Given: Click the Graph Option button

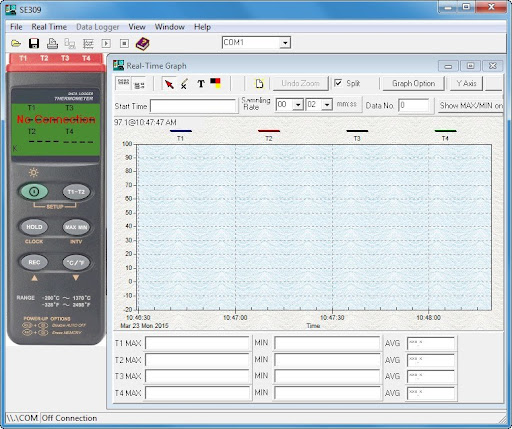Looking at the screenshot, I should pyautogui.click(x=413, y=83).
